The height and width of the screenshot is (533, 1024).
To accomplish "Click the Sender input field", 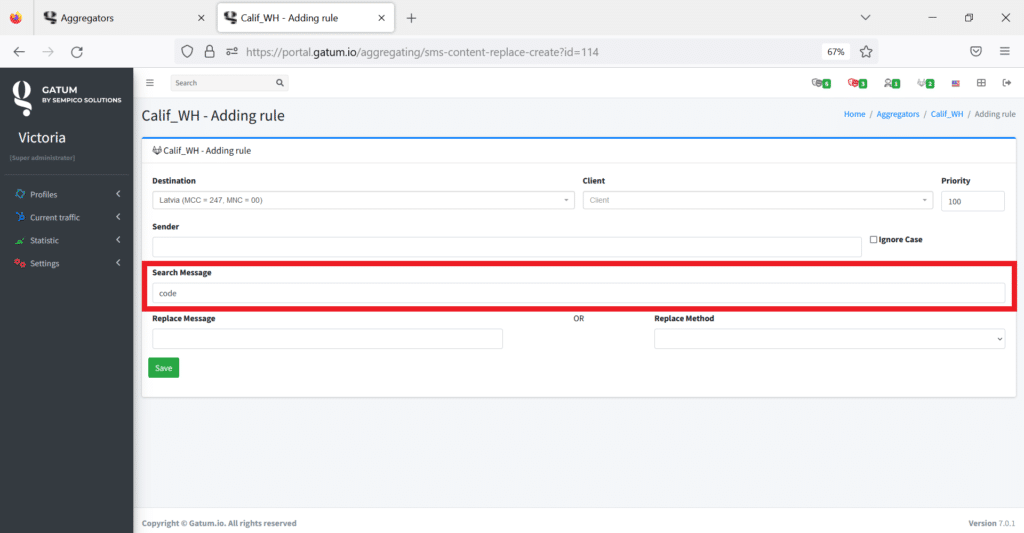I will pyautogui.click(x=507, y=247).
